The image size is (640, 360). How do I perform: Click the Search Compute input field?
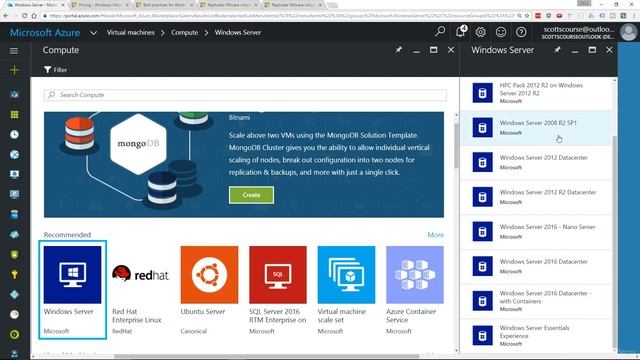tap(245, 95)
